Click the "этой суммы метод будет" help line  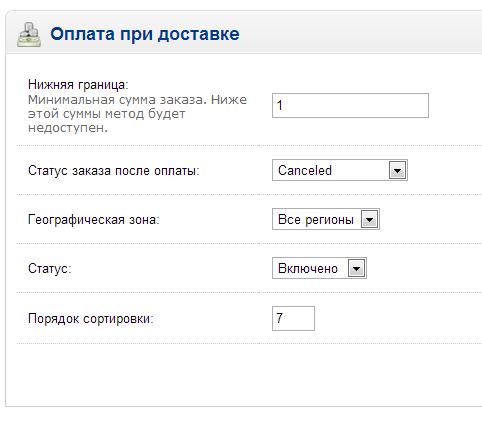pos(107,114)
